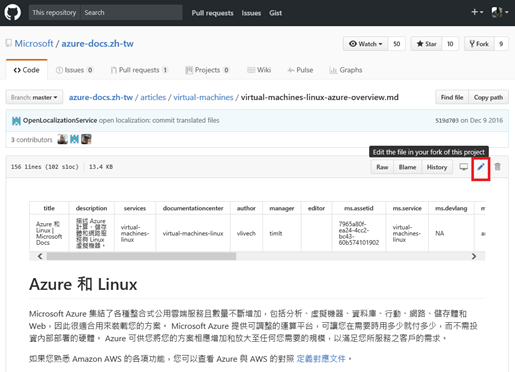Click the right scroll arrow of table
Viewport: 515px width, 372px height.
tap(474, 256)
